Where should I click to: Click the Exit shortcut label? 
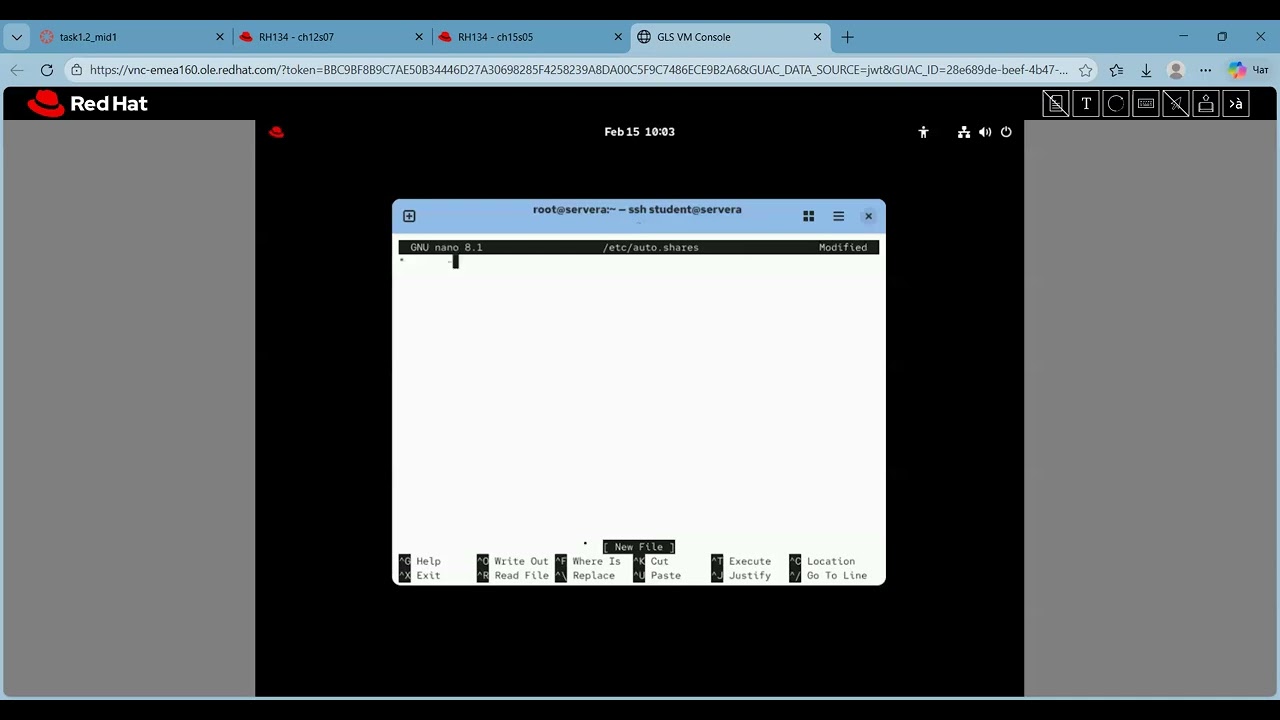pyautogui.click(x=428, y=575)
